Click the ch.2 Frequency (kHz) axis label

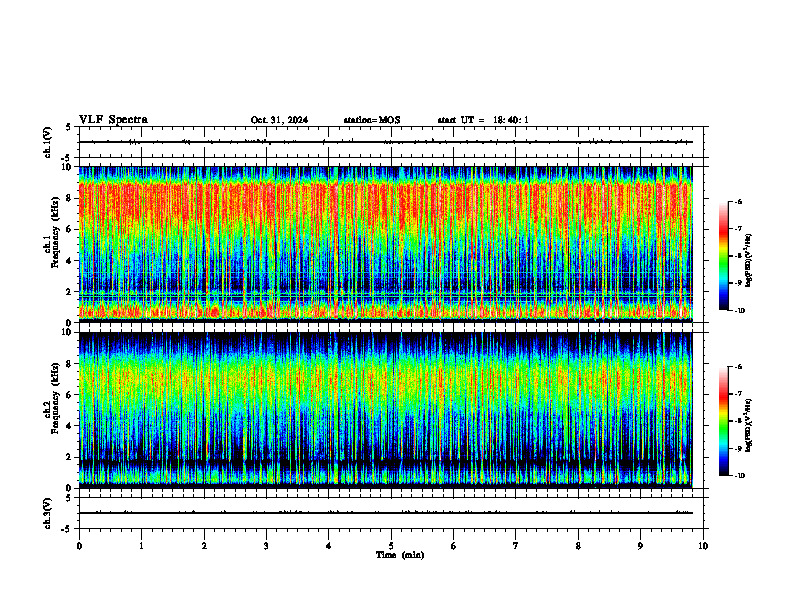[55, 397]
